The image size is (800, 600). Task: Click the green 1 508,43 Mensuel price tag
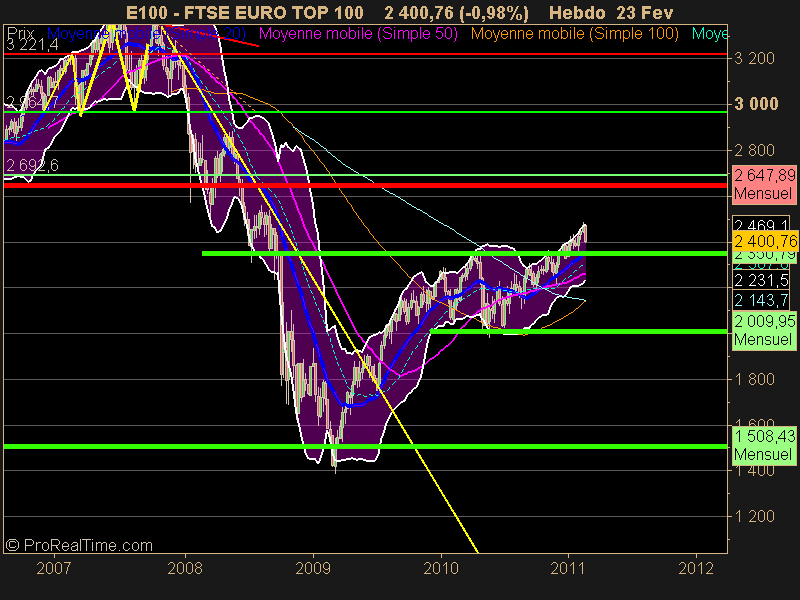point(764,445)
